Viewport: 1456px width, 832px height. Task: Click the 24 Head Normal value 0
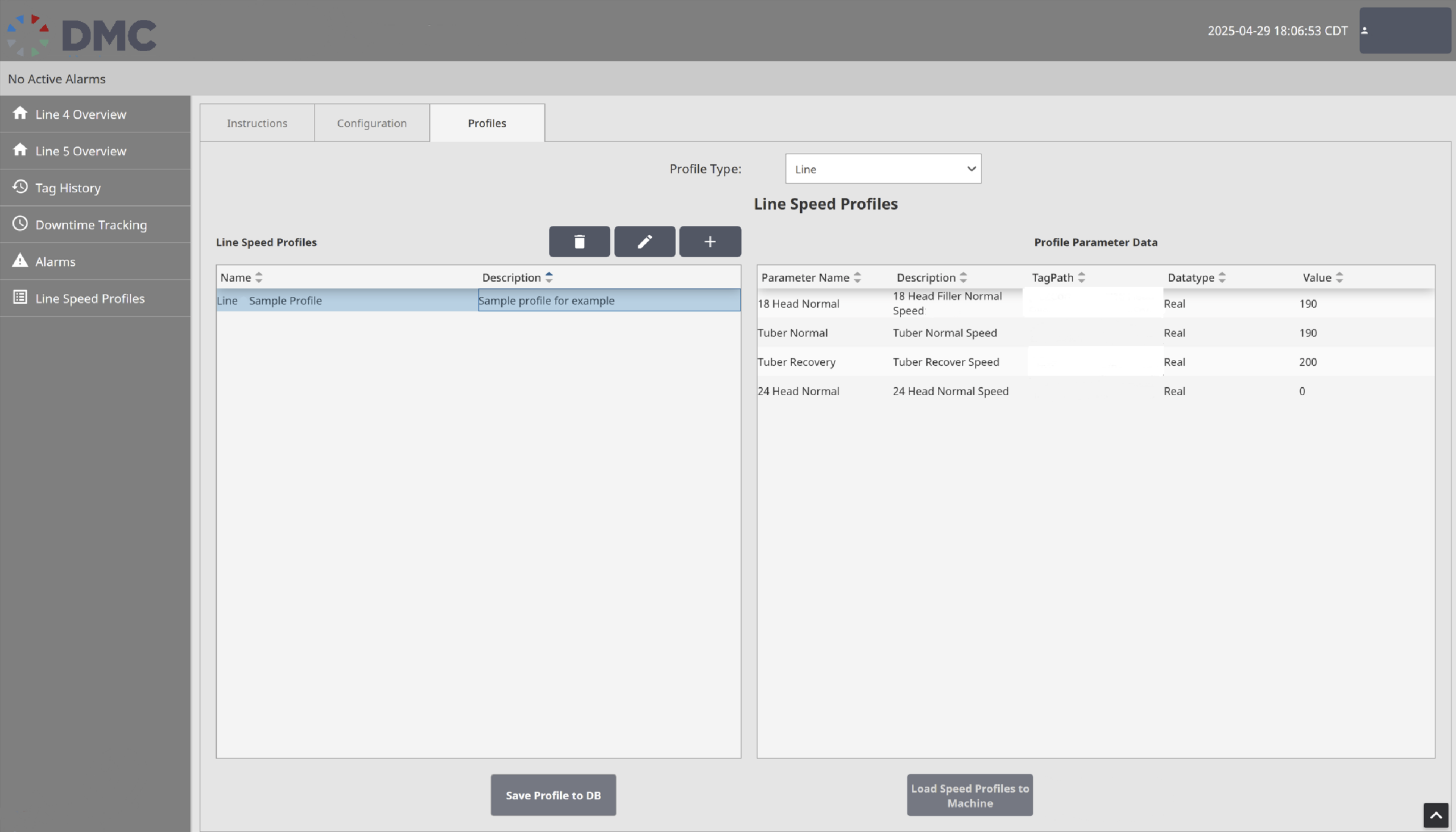click(1302, 391)
